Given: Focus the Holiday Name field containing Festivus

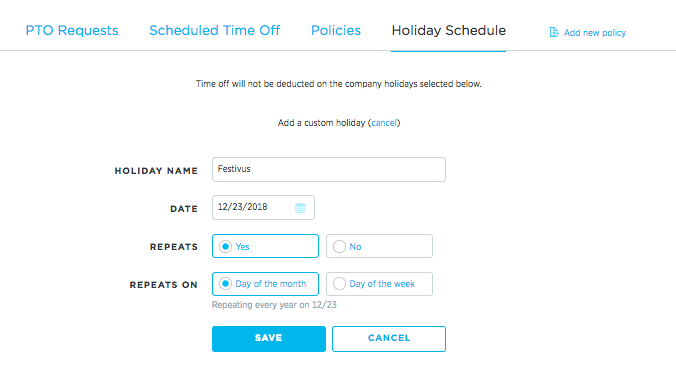Looking at the screenshot, I should click(329, 169).
